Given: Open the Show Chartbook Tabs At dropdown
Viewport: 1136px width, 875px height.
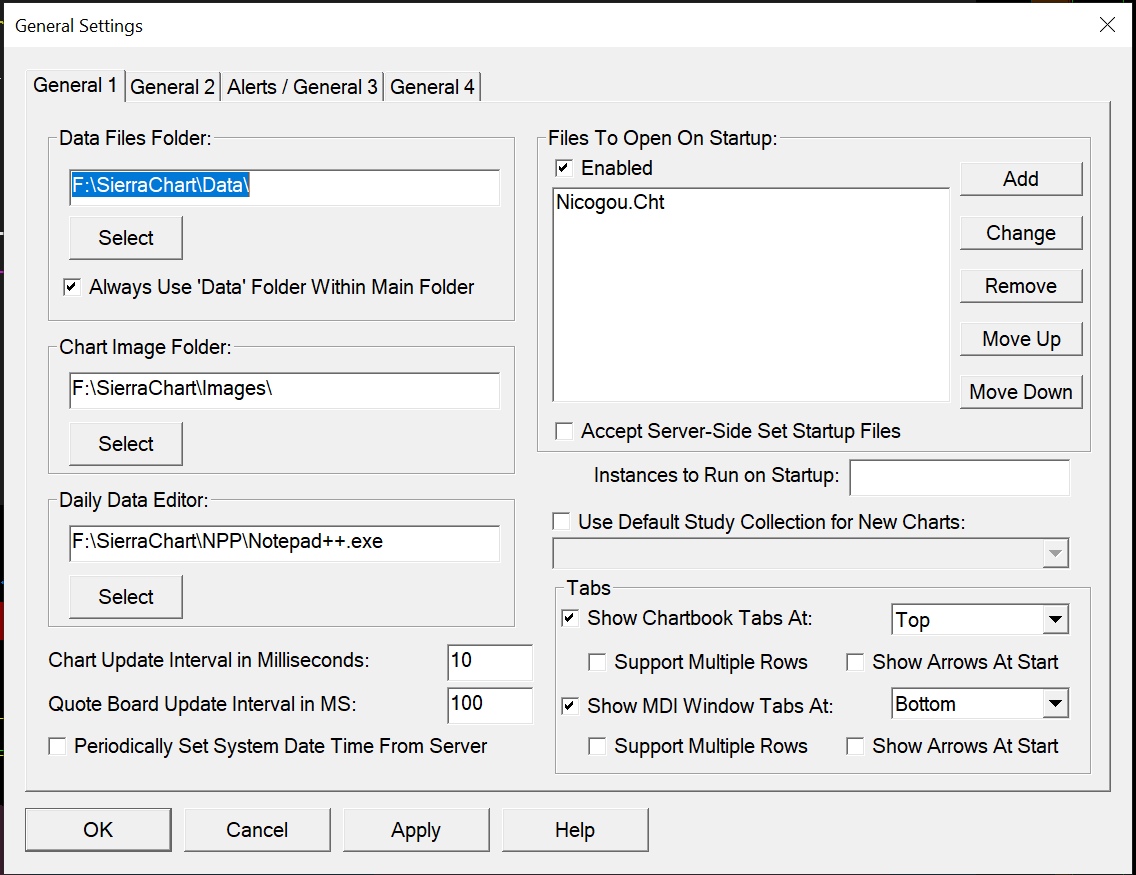Looking at the screenshot, I should [x=1055, y=620].
